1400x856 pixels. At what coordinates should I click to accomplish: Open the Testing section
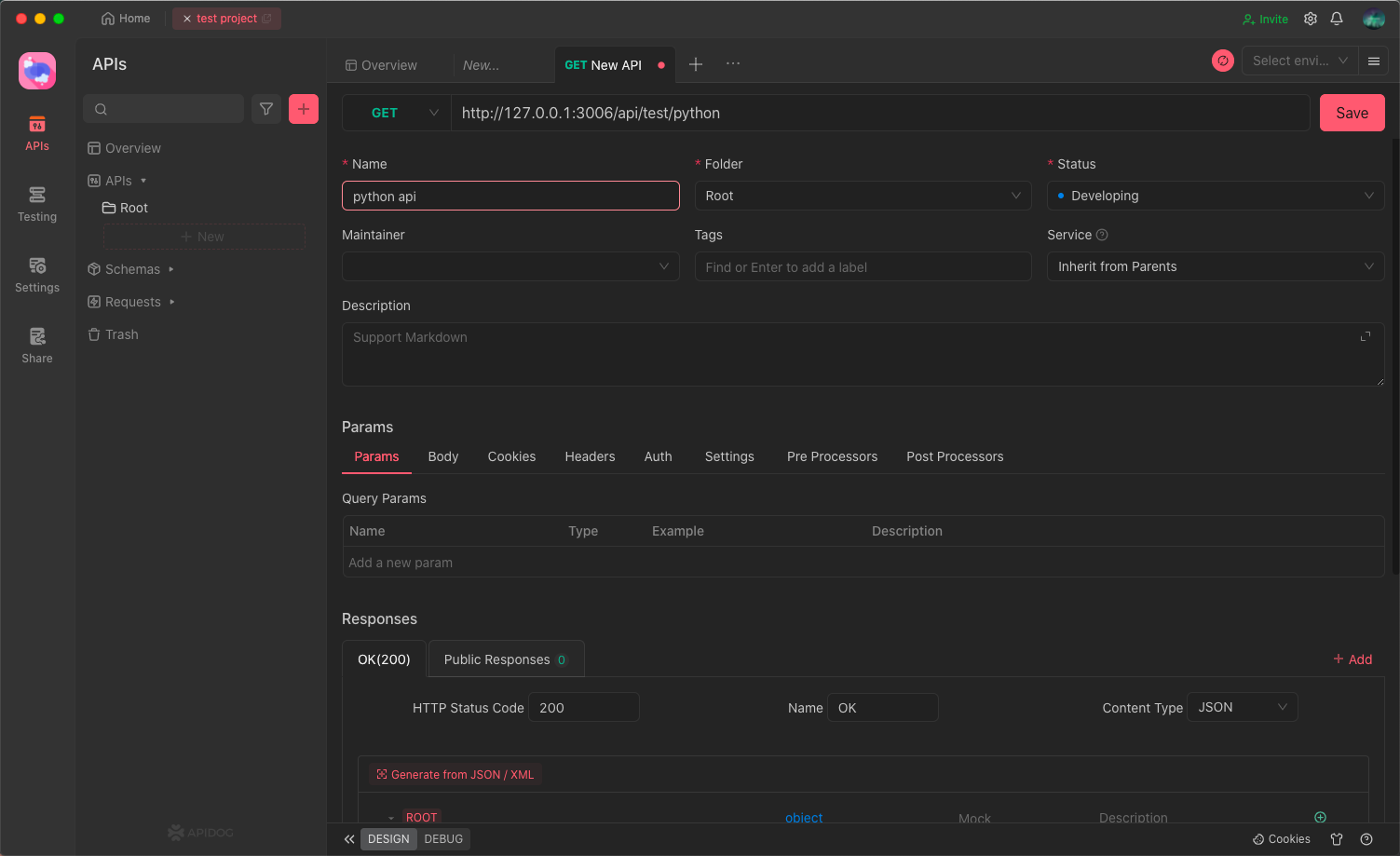tap(37, 204)
